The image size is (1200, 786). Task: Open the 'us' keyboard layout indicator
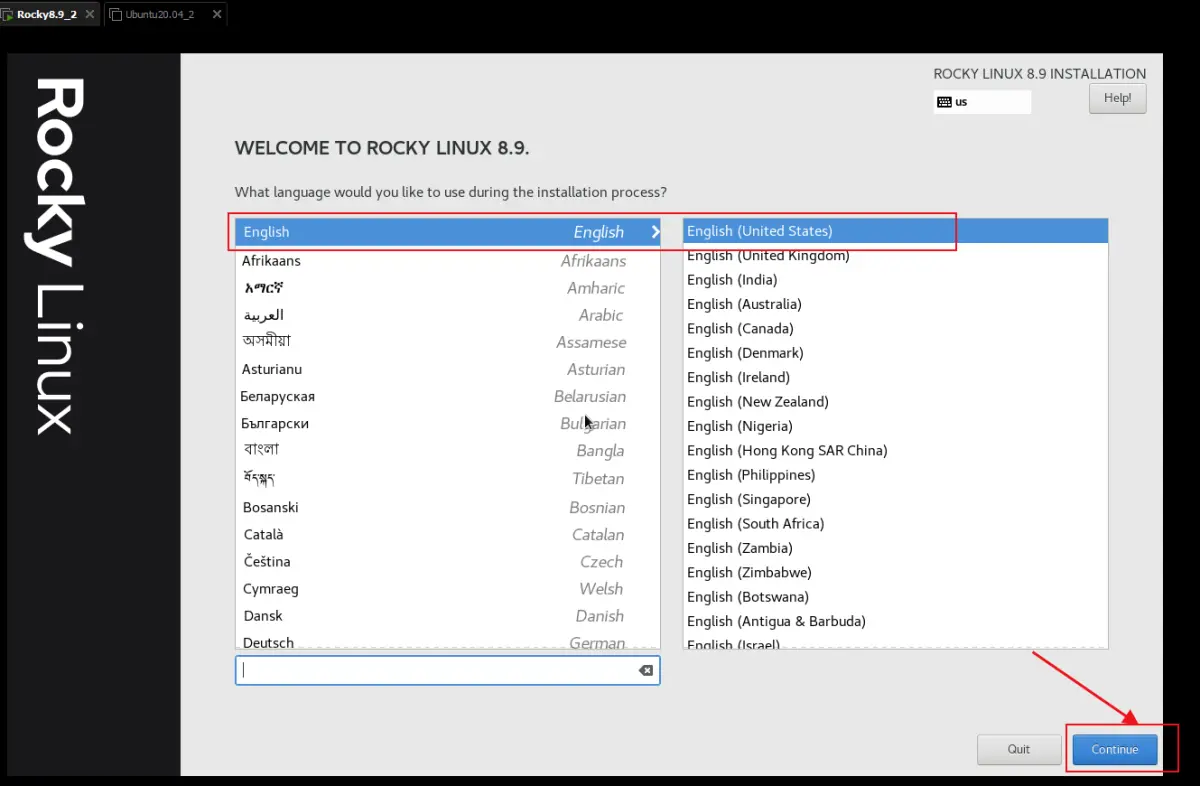click(x=982, y=102)
